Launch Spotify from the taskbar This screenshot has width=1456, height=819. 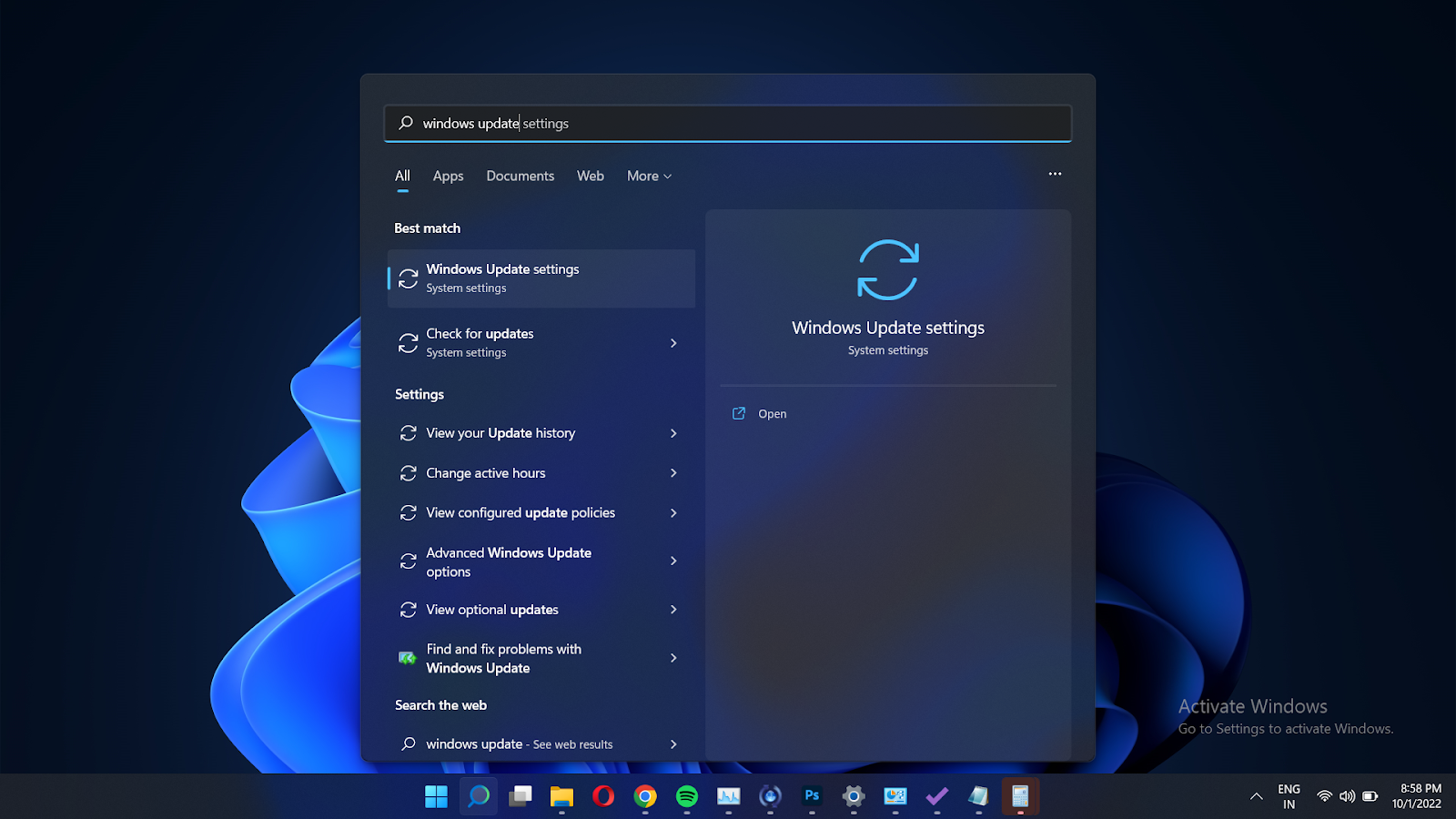click(687, 796)
